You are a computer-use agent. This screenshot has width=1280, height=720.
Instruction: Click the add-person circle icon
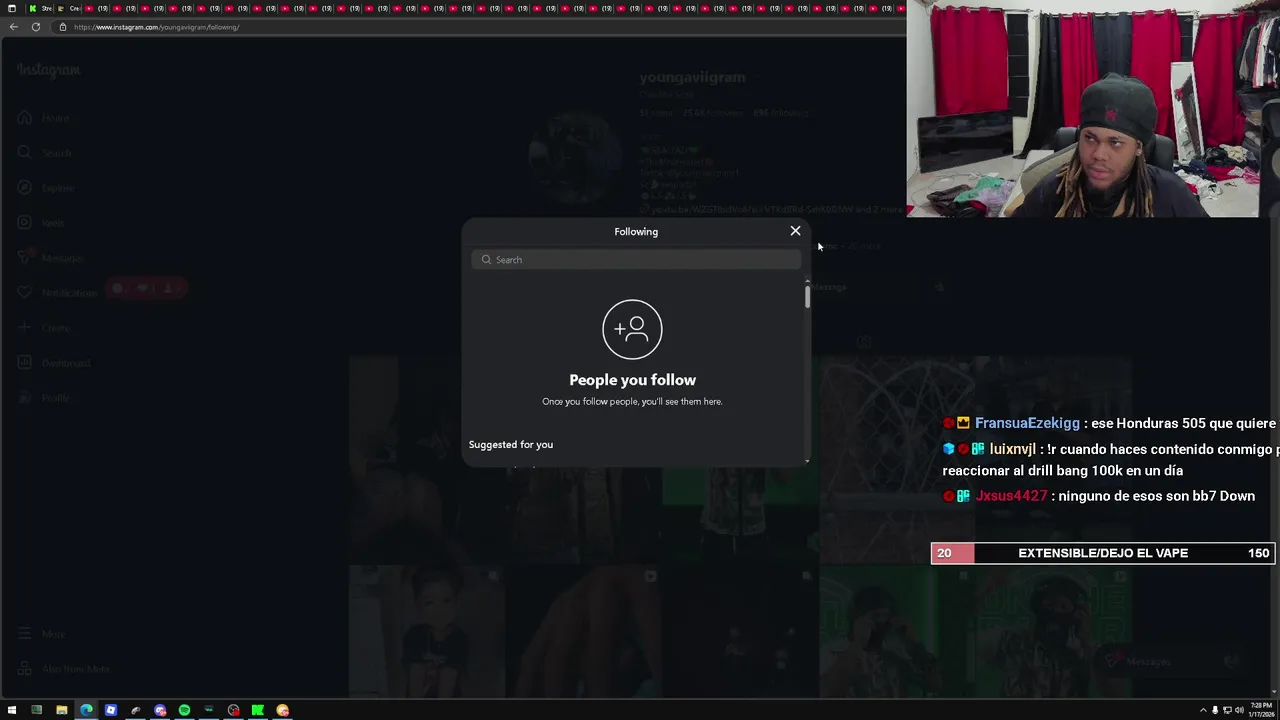(632, 329)
